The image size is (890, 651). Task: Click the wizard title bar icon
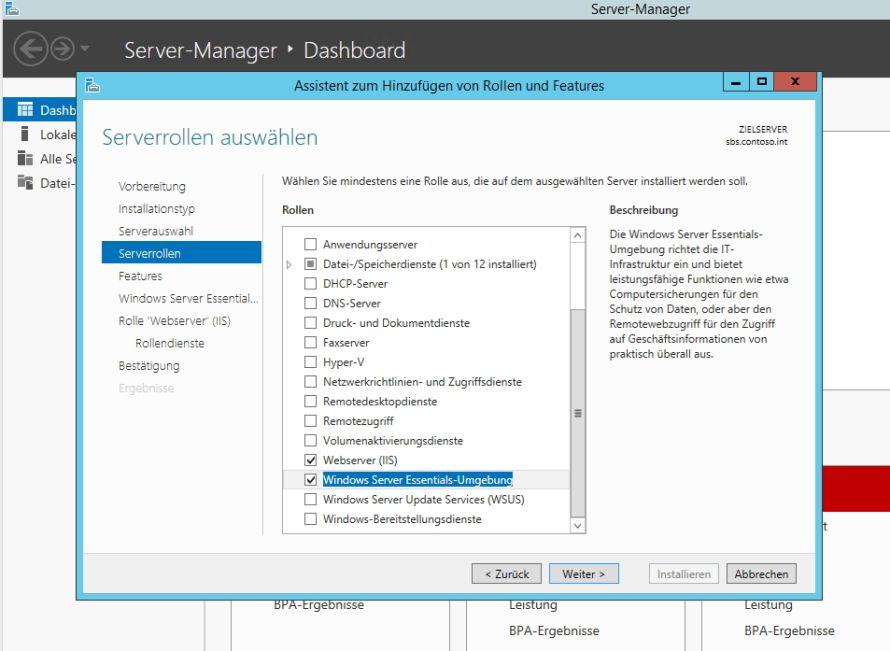[93, 85]
